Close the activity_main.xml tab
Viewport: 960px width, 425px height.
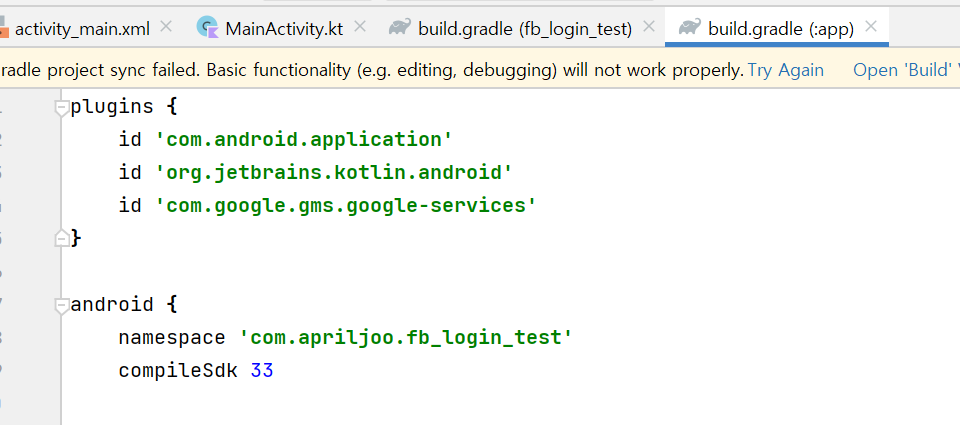pos(166,27)
